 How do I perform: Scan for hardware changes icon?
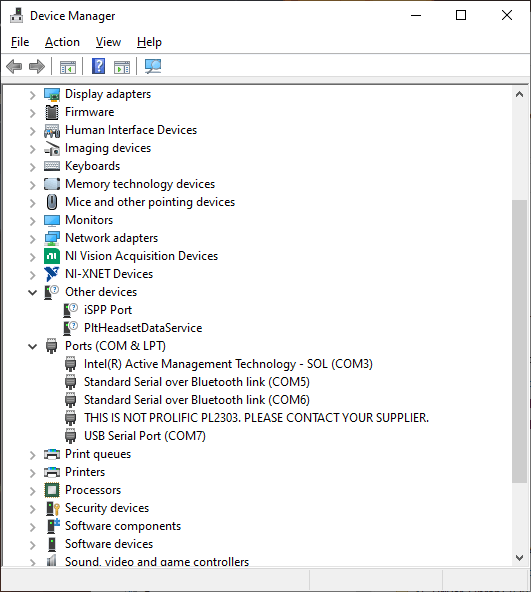coord(153,66)
